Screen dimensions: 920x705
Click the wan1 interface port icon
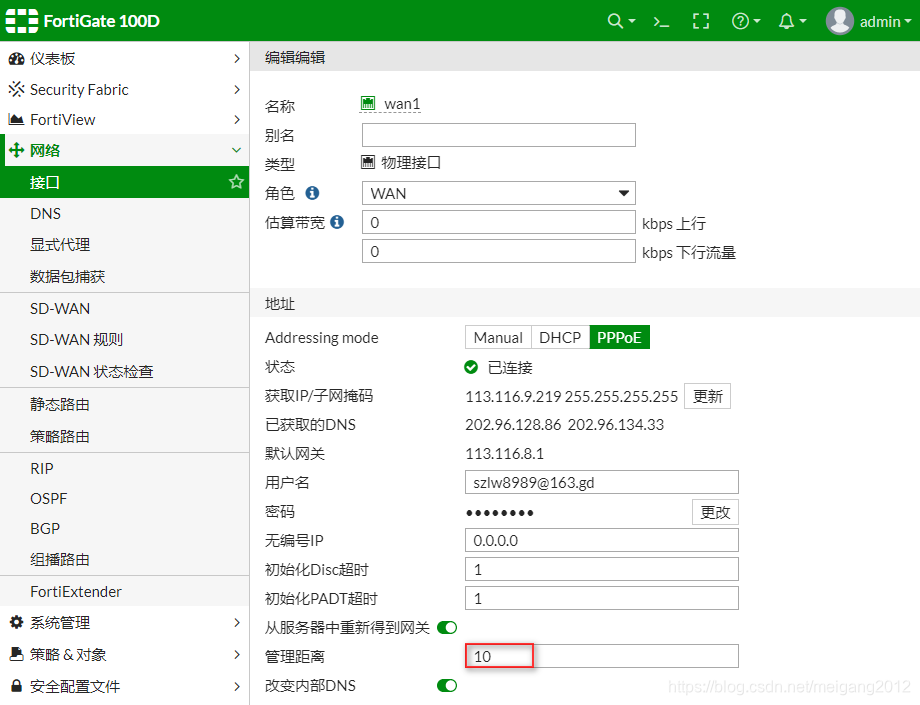[x=368, y=103]
